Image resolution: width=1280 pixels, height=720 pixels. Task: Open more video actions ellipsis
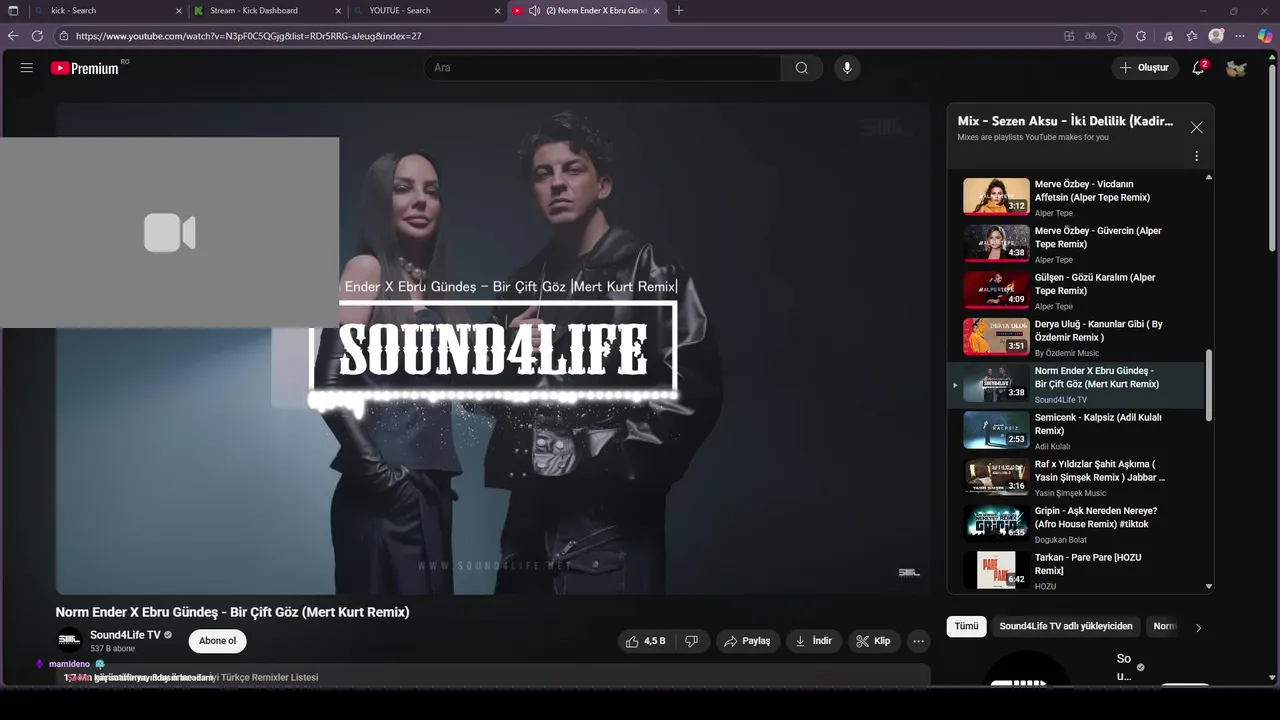[x=918, y=641]
